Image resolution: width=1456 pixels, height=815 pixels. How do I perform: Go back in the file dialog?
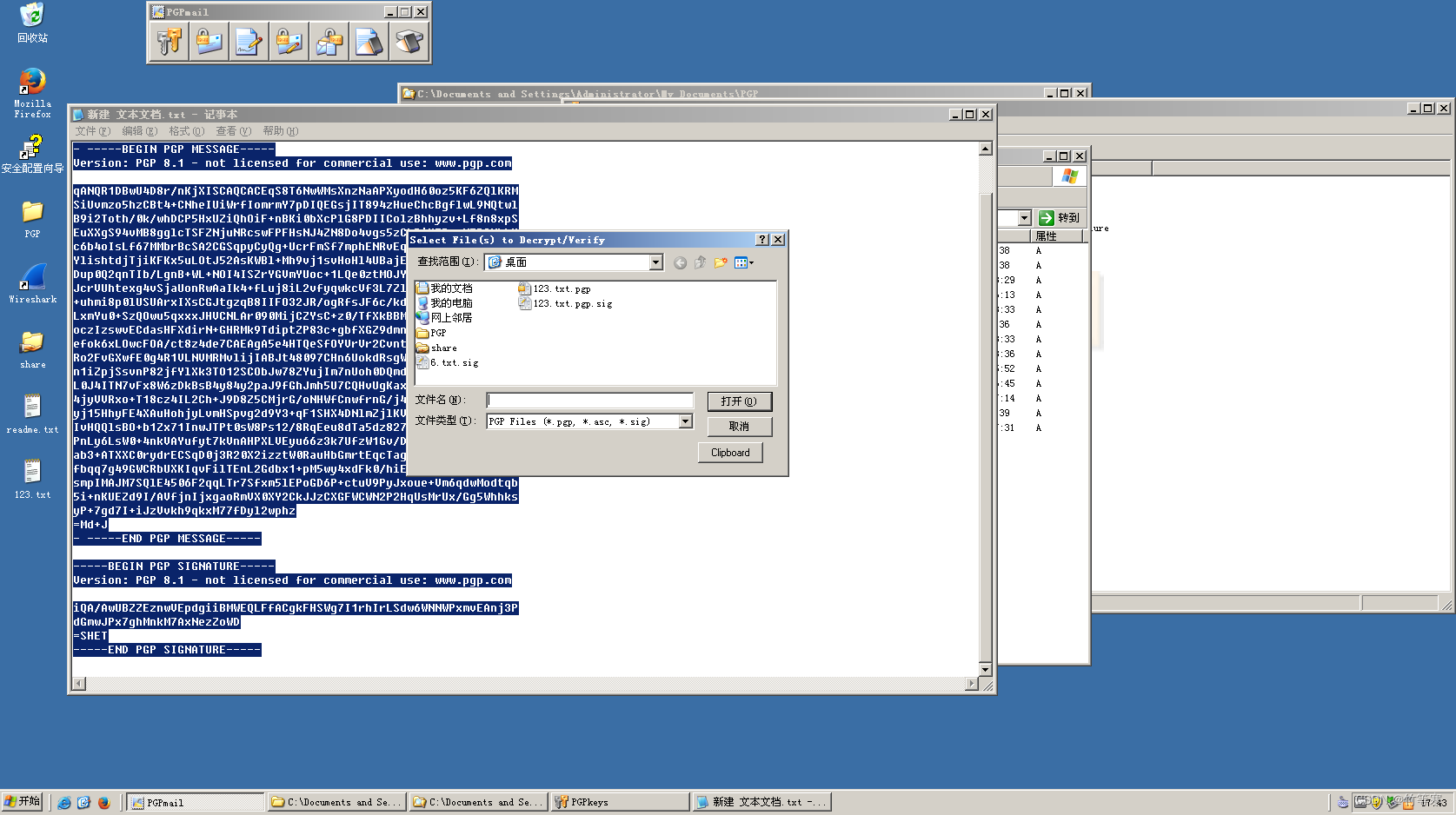tap(680, 262)
